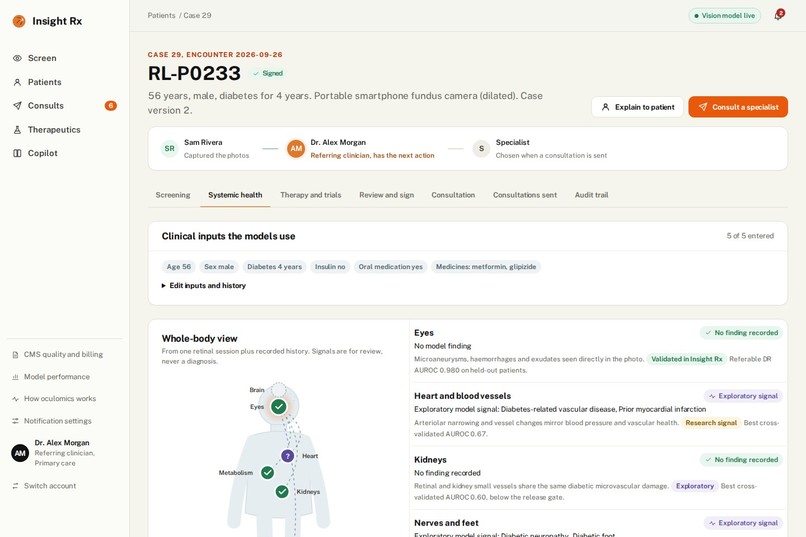This screenshot has height=537, width=806.
Task: Open Model performance link
Action: pos(57,377)
